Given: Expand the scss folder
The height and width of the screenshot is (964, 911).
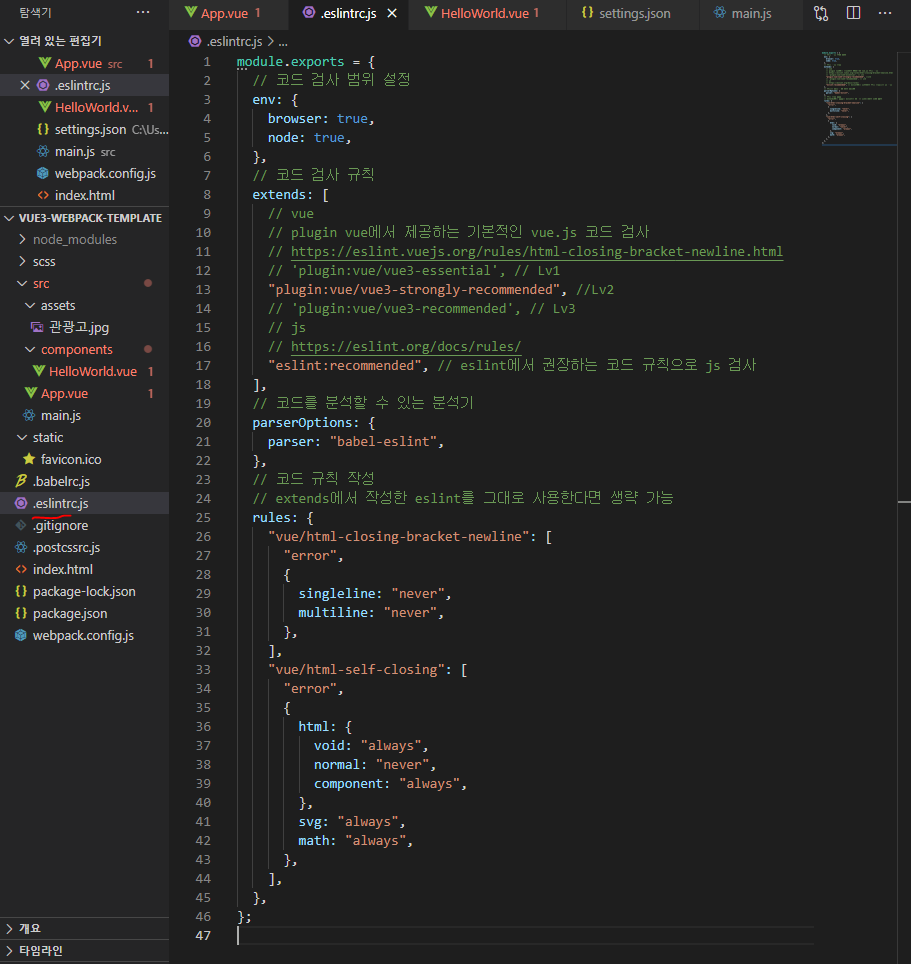Looking at the screenshot, I should point(44,262).
